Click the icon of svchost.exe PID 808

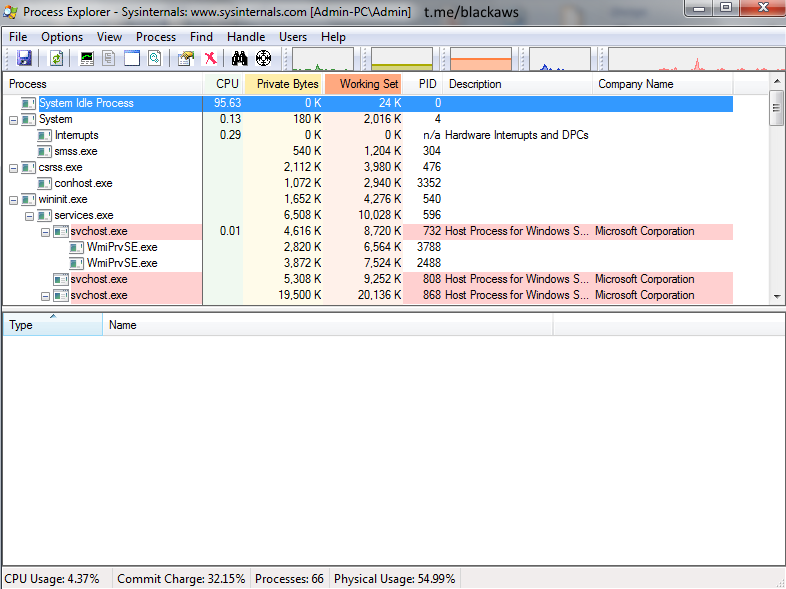click(61, 279)
